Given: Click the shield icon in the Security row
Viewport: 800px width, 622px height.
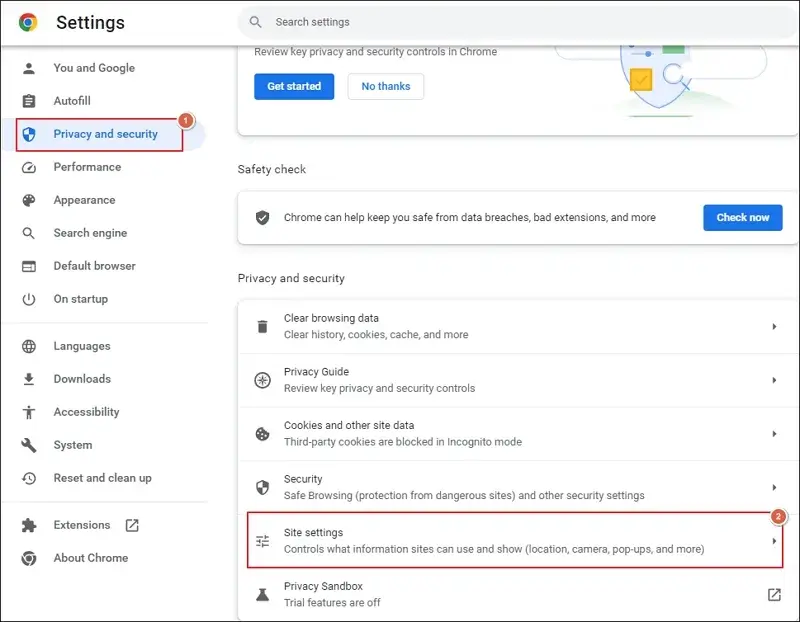Looking at the screenshot, I should [x=262, y=487].
